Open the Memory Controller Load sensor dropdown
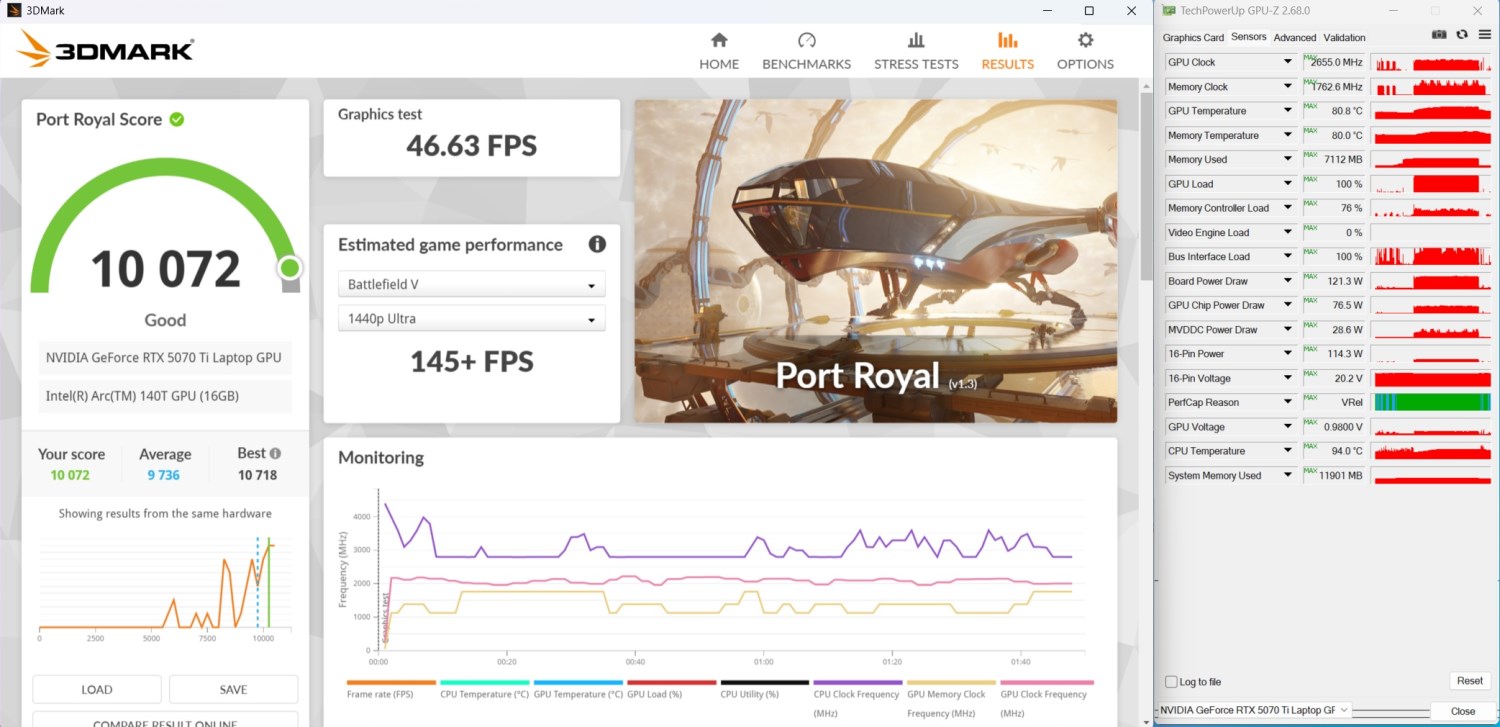The image size is (1500, 727). [x=1288, y=208]
